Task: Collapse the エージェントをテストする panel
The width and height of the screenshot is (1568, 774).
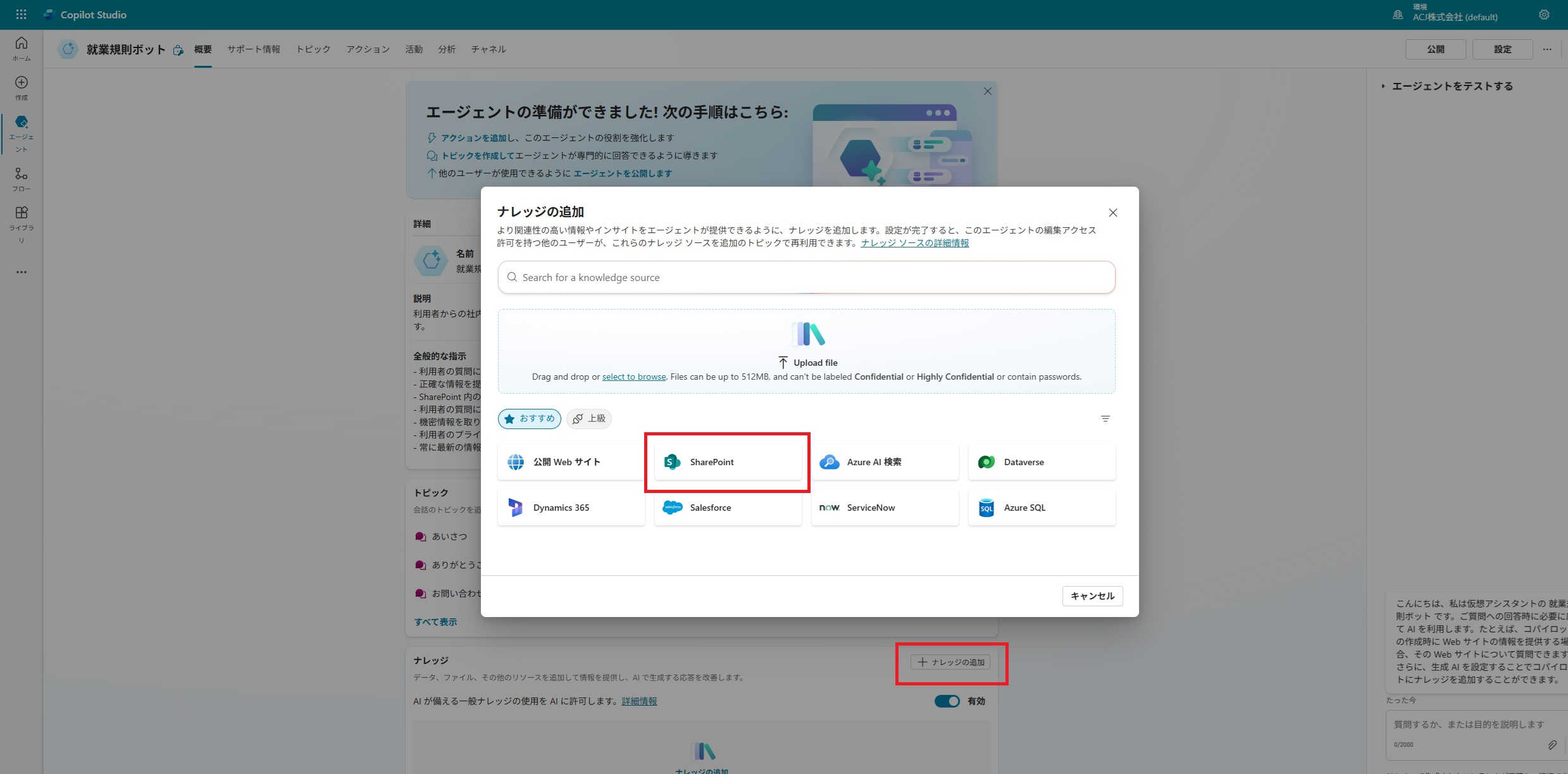Action: point(1383,86)
